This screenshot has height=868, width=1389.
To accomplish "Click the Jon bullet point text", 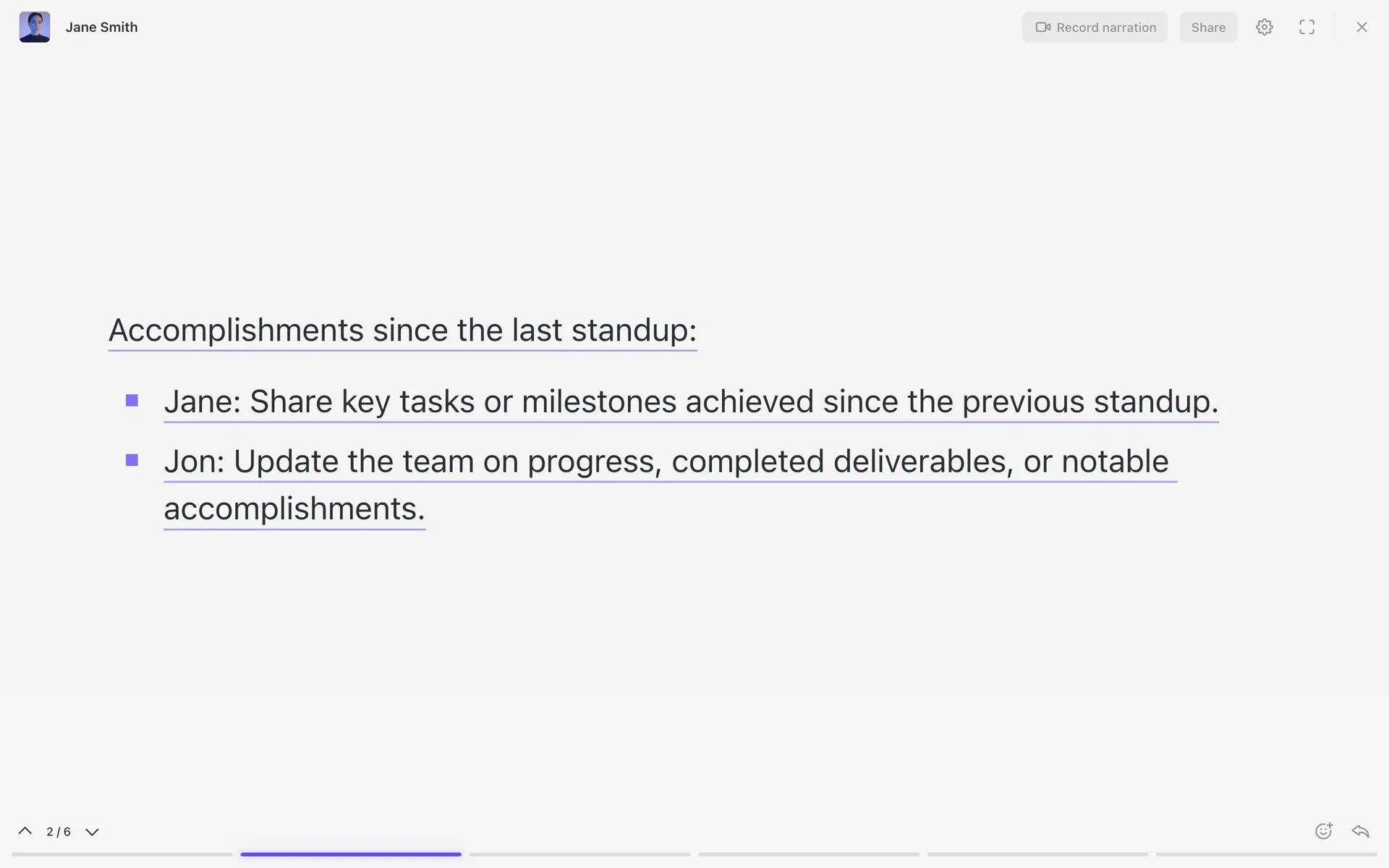I will (666, 461).
